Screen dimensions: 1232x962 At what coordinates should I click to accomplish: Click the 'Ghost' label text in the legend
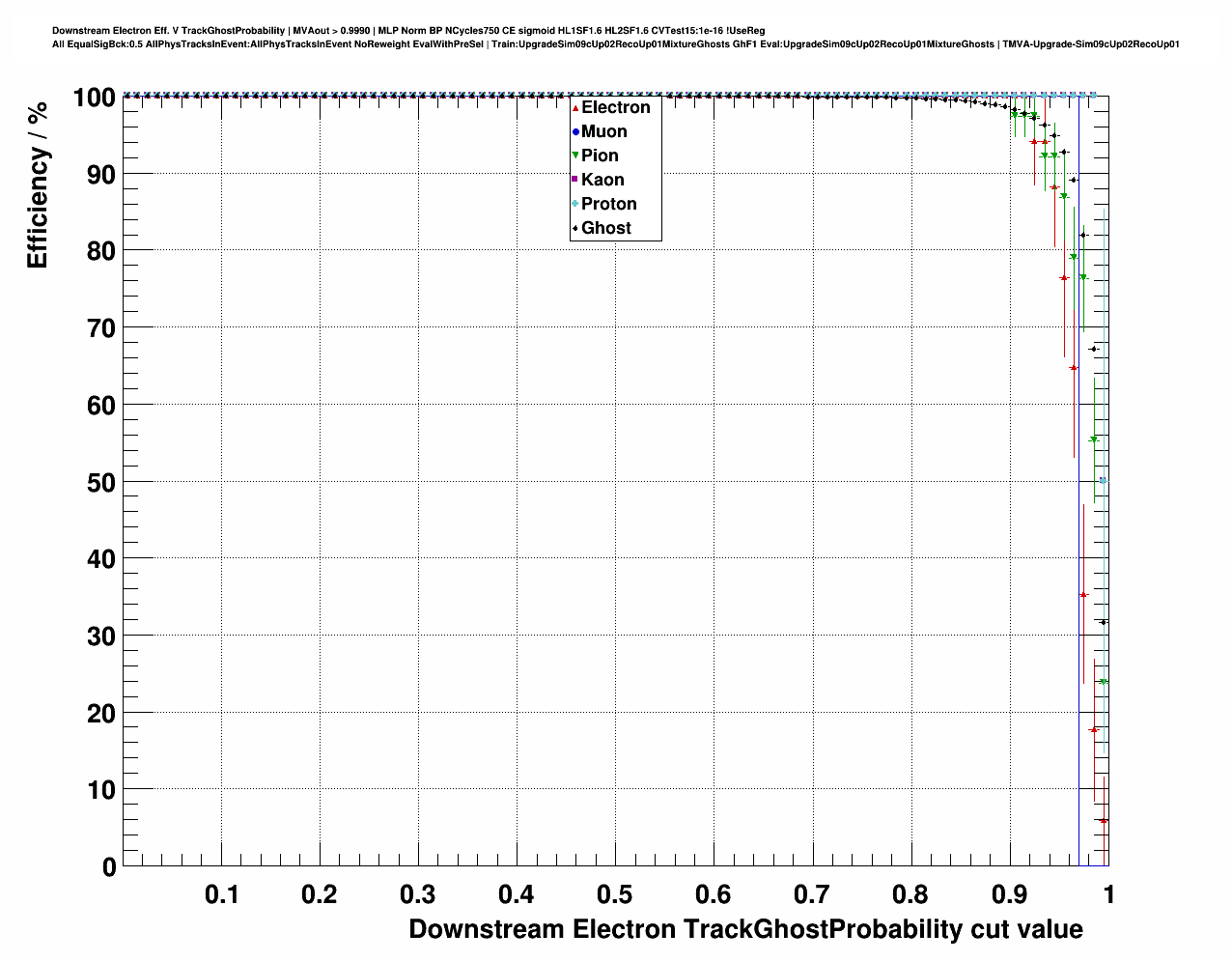[605, 228]
